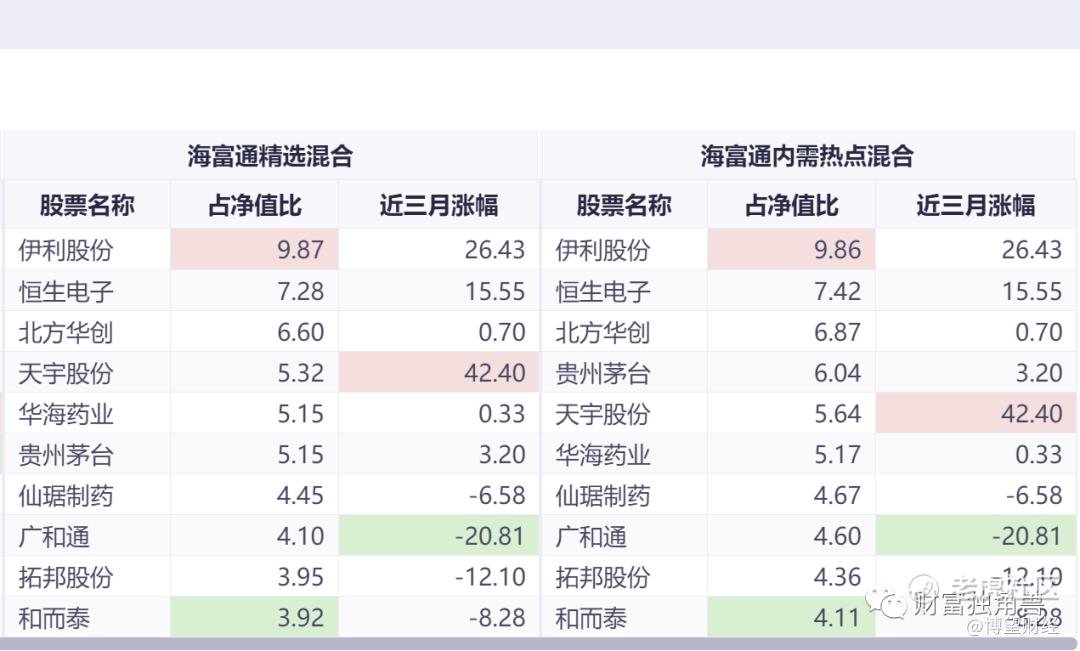
Task: Open 北方华创 in the 海富通精选混合 table
Action: coord(65,332)
